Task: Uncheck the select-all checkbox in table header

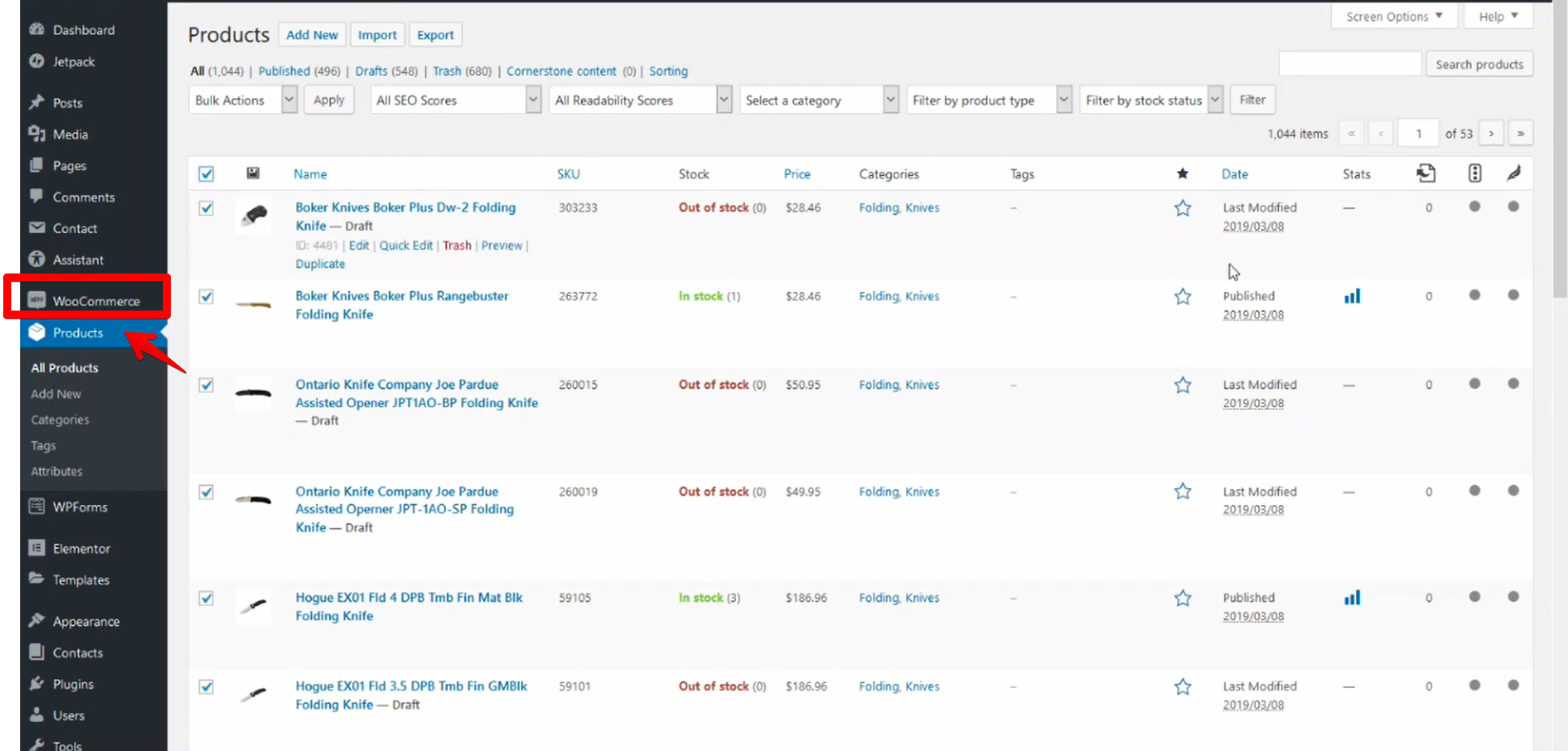Action: (206, 173)
